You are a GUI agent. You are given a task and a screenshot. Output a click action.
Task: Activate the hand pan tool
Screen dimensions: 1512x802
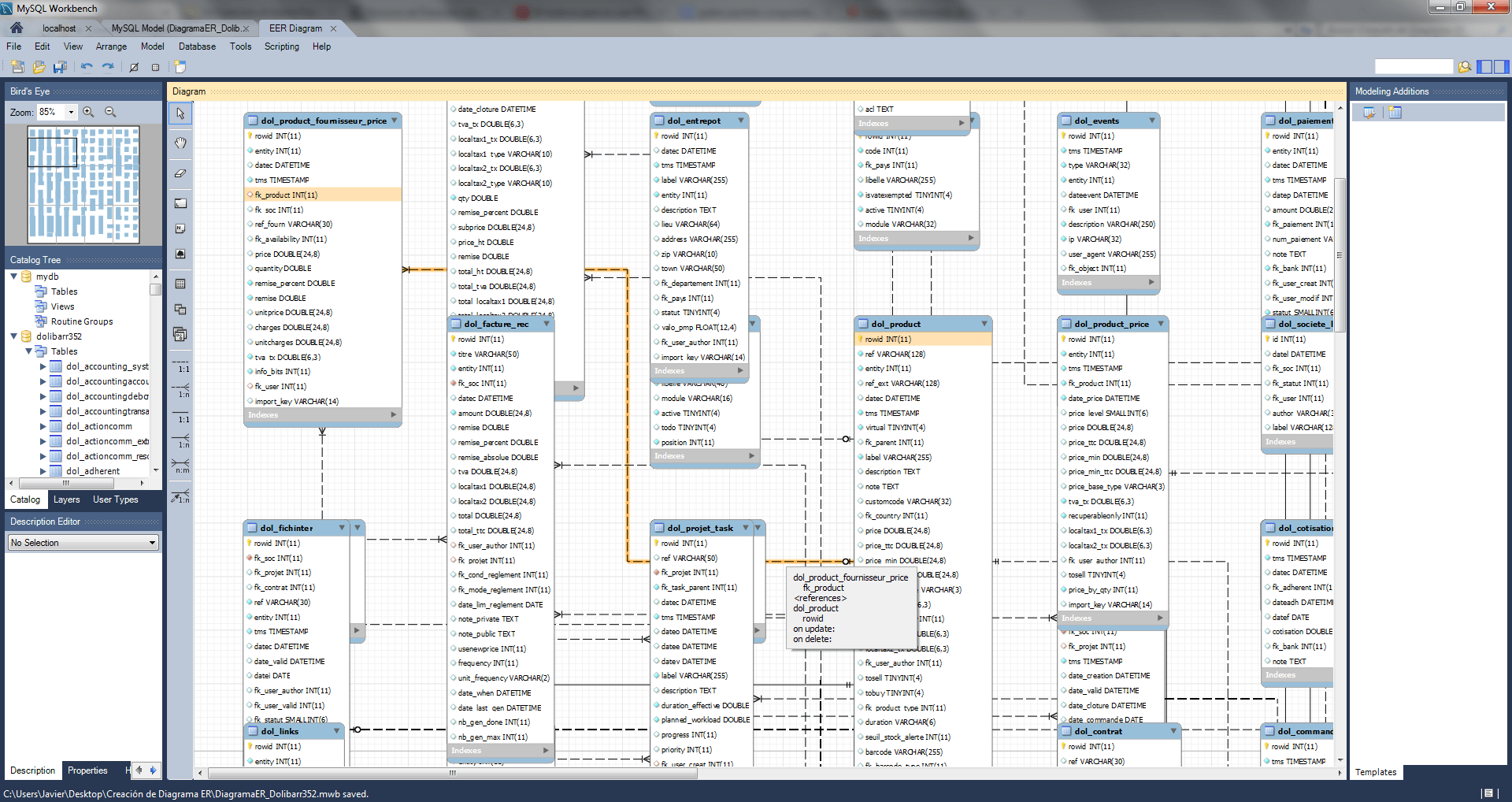180,143
